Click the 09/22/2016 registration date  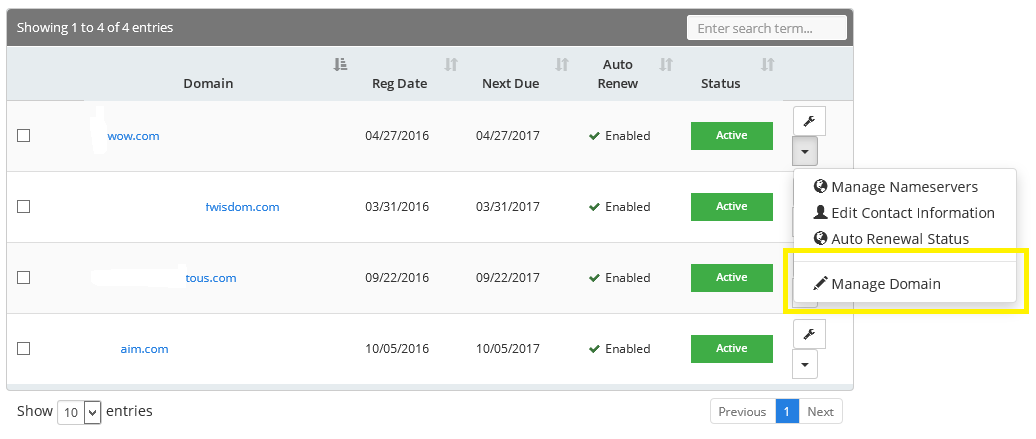click(x=397, y=278)
